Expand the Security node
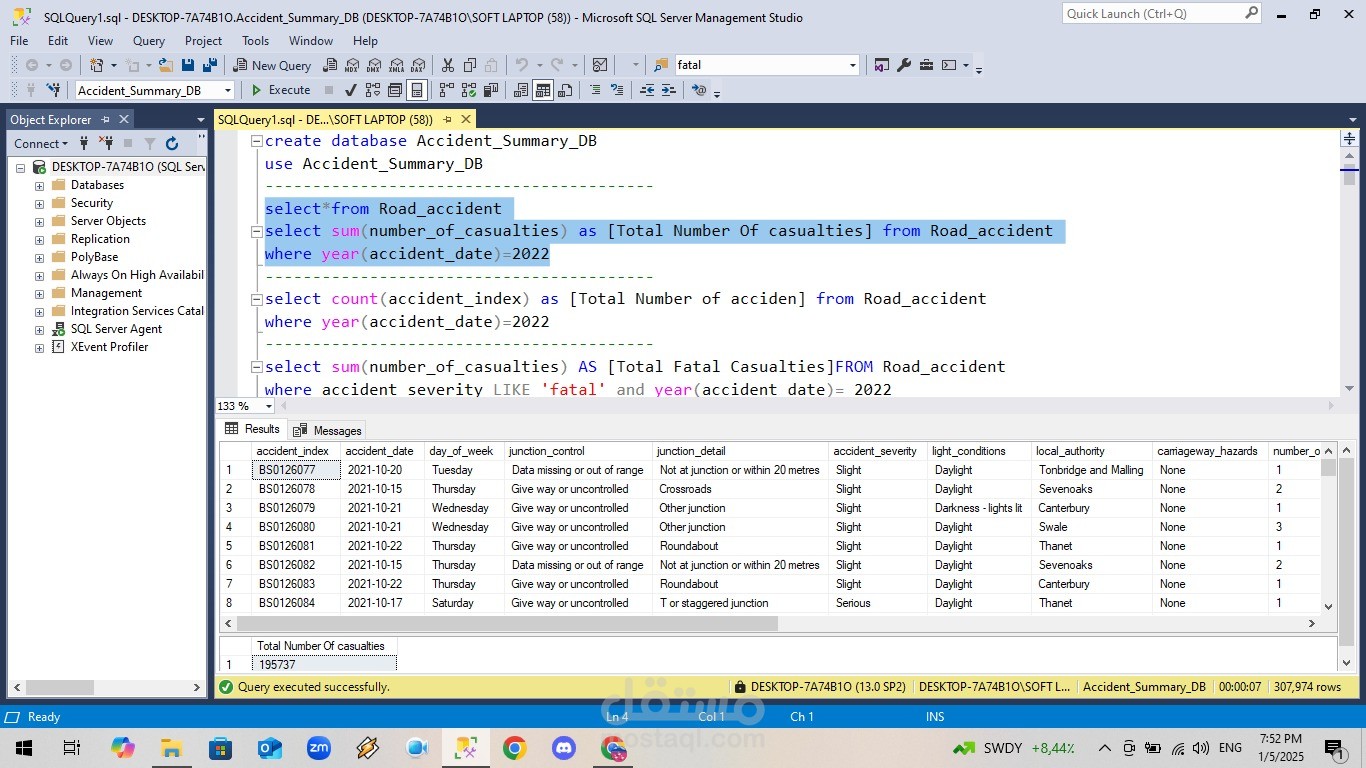The height and width of the screenshot is (768, 1366). click(39, 204)
